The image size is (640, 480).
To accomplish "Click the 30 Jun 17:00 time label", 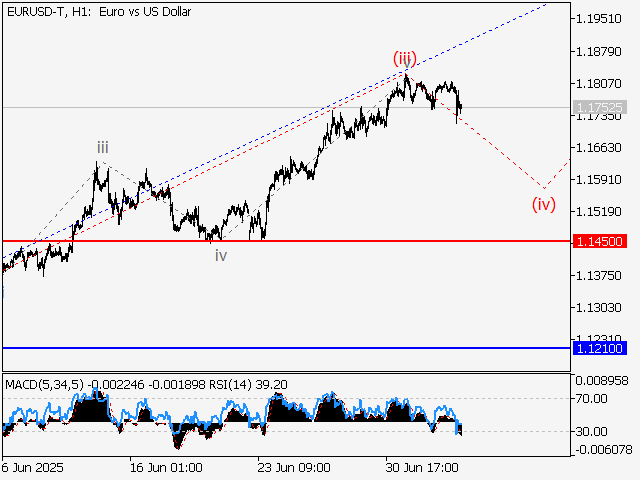I will (424, 467).
